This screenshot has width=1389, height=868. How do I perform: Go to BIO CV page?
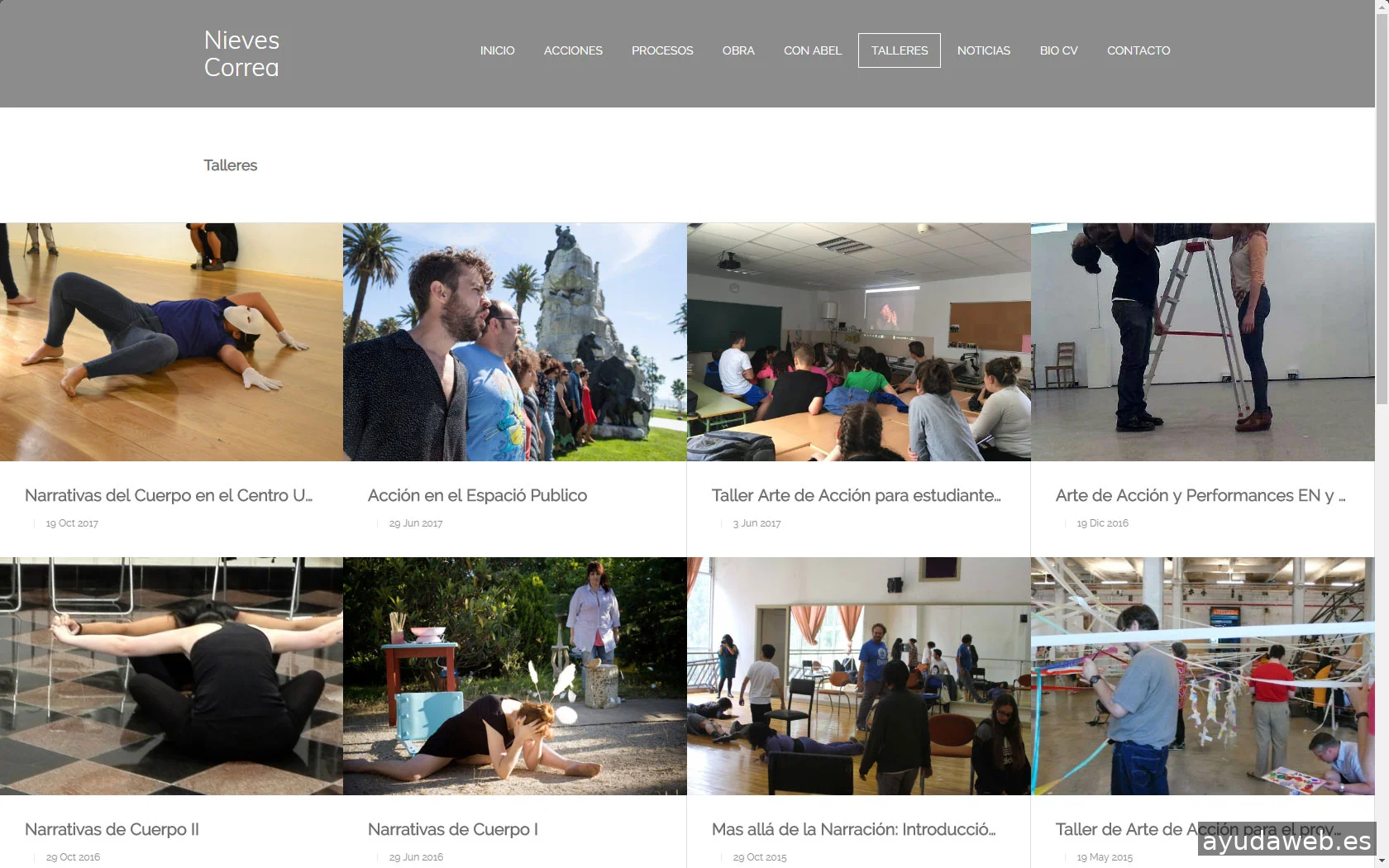1058,50
